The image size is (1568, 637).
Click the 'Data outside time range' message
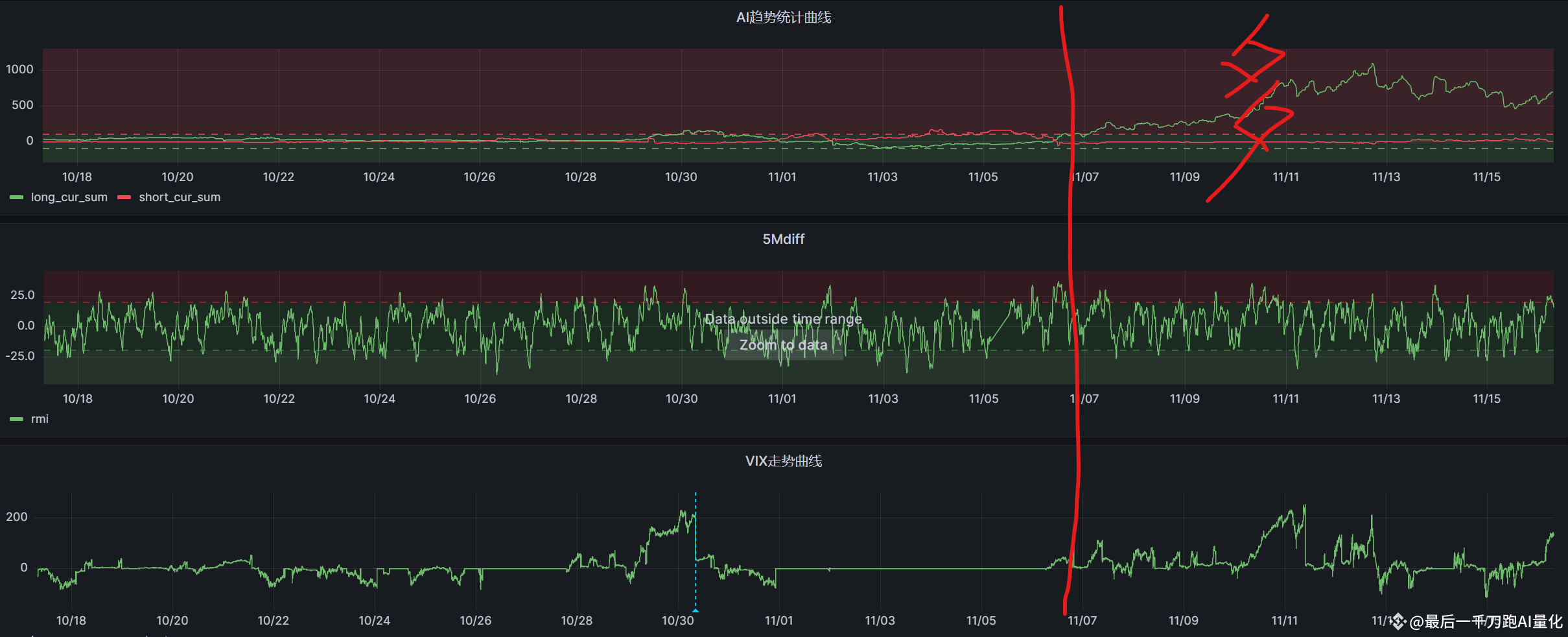[x=784, y=319]
